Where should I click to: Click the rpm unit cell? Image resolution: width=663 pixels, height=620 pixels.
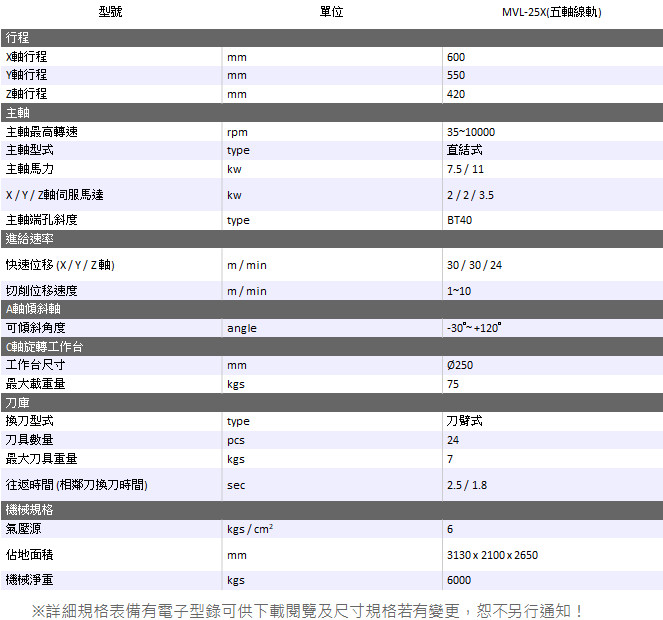pos(237,132)
